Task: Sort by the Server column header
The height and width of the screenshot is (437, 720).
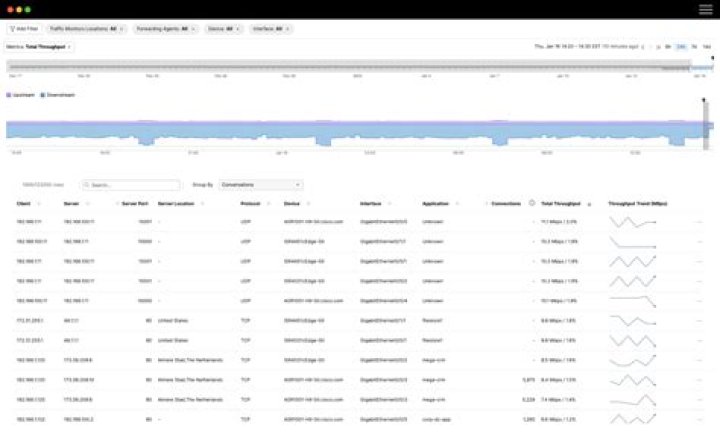Action: point(71,204)
